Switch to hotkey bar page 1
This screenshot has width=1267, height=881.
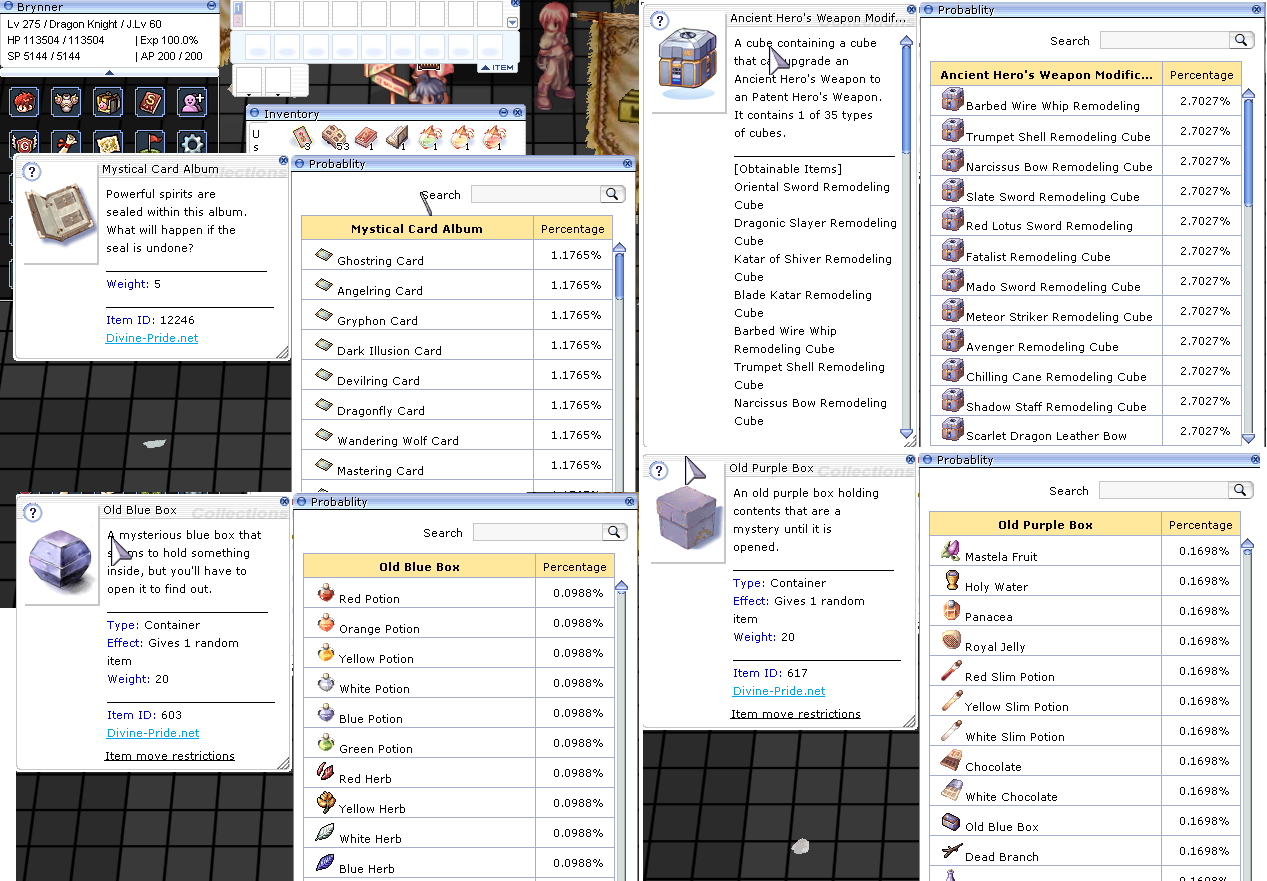pos(238,7)
